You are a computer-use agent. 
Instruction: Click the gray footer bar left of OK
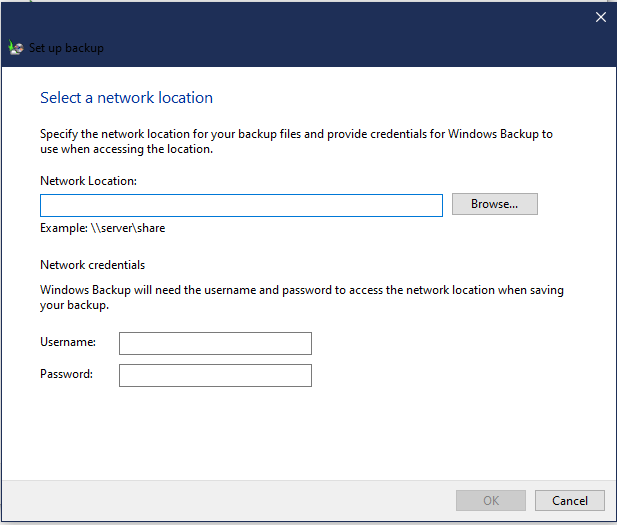click(220, 500)
